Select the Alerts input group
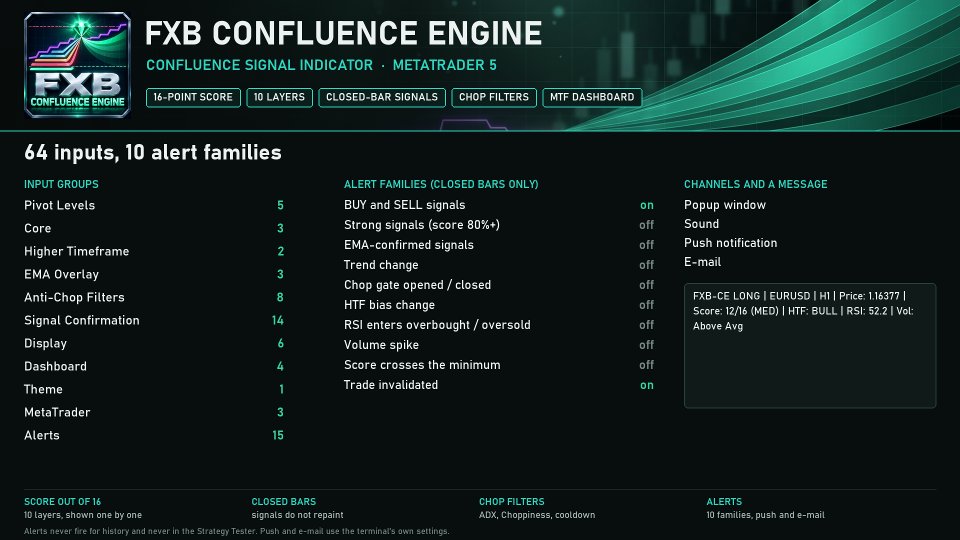Viewport: 960px width, 540px height. (x=154, y=435)
